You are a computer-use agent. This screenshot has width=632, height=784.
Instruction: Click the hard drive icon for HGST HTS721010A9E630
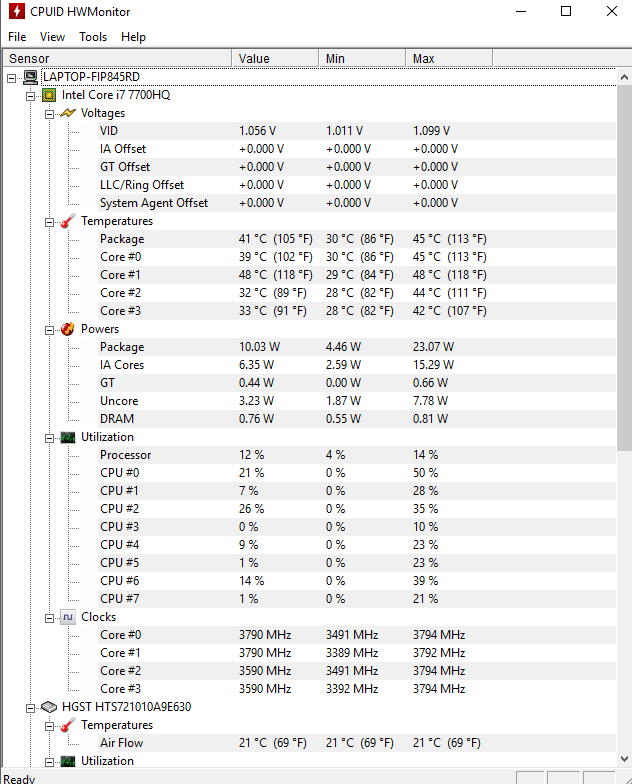(x=49, y=707)
